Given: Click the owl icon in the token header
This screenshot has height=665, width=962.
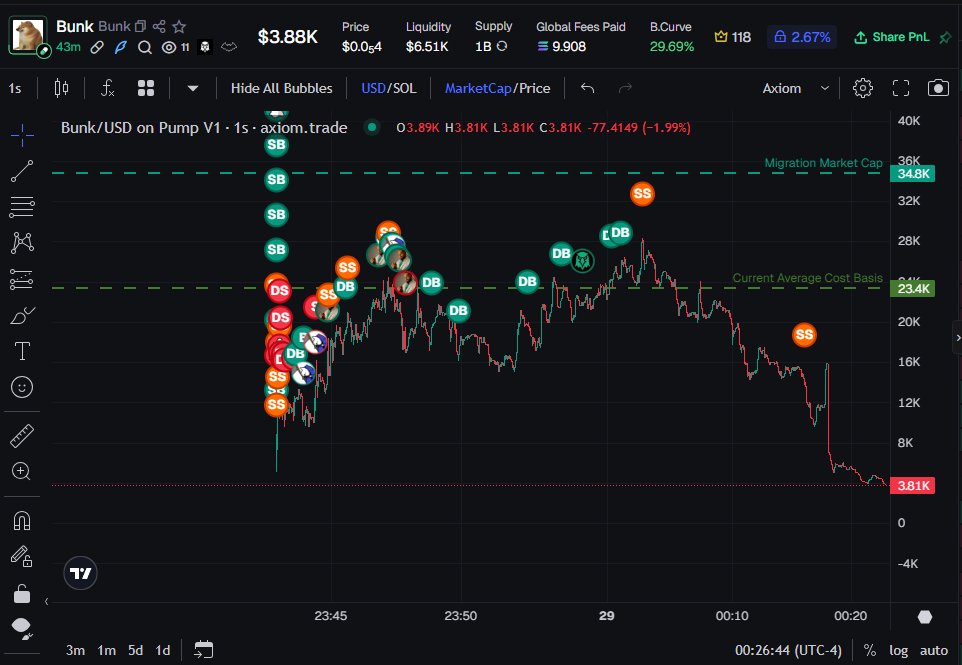Looking at the screenshot, I should (205, 47).
